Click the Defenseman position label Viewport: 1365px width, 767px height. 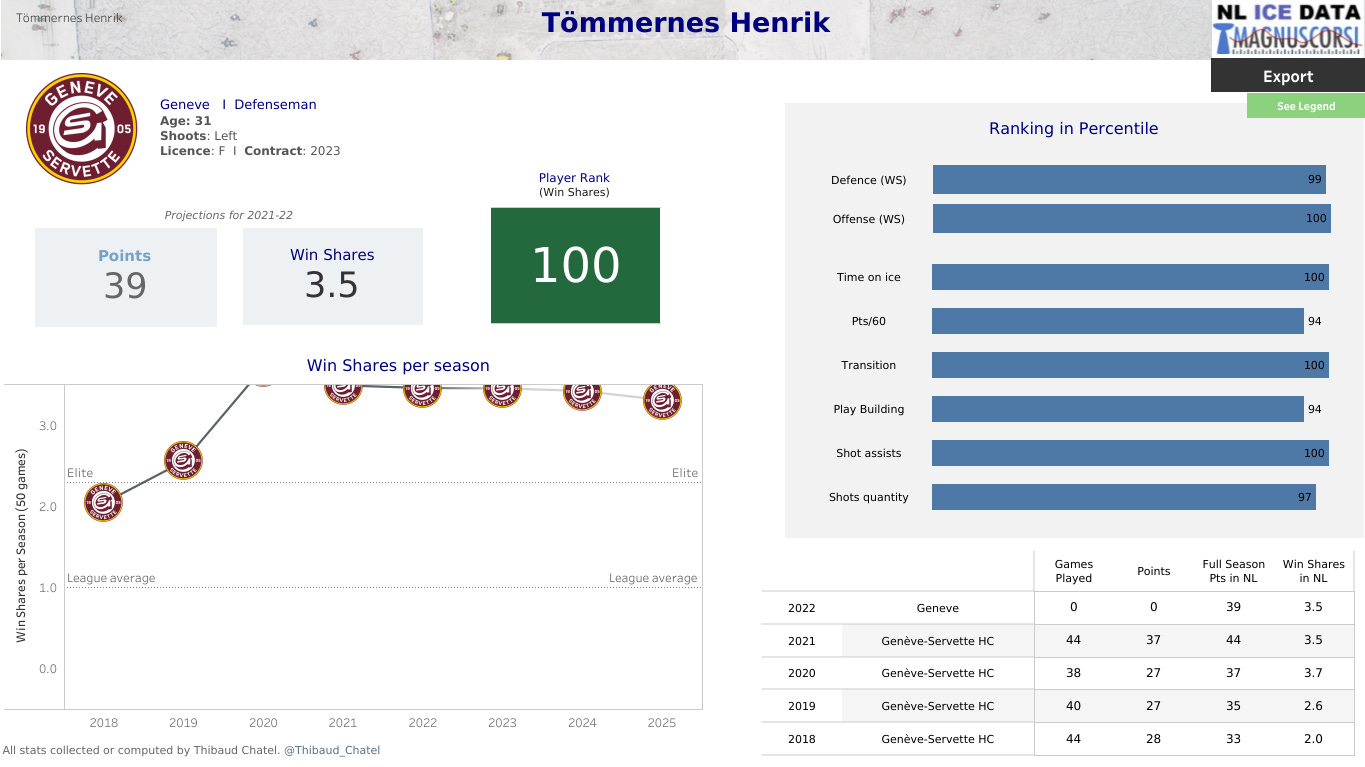(275, 104)
